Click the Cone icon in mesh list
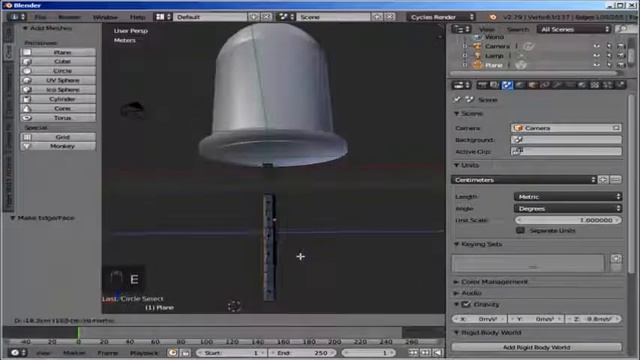This screenshot has width=640, height=360. pyautogui.click(x=27, y=109)
